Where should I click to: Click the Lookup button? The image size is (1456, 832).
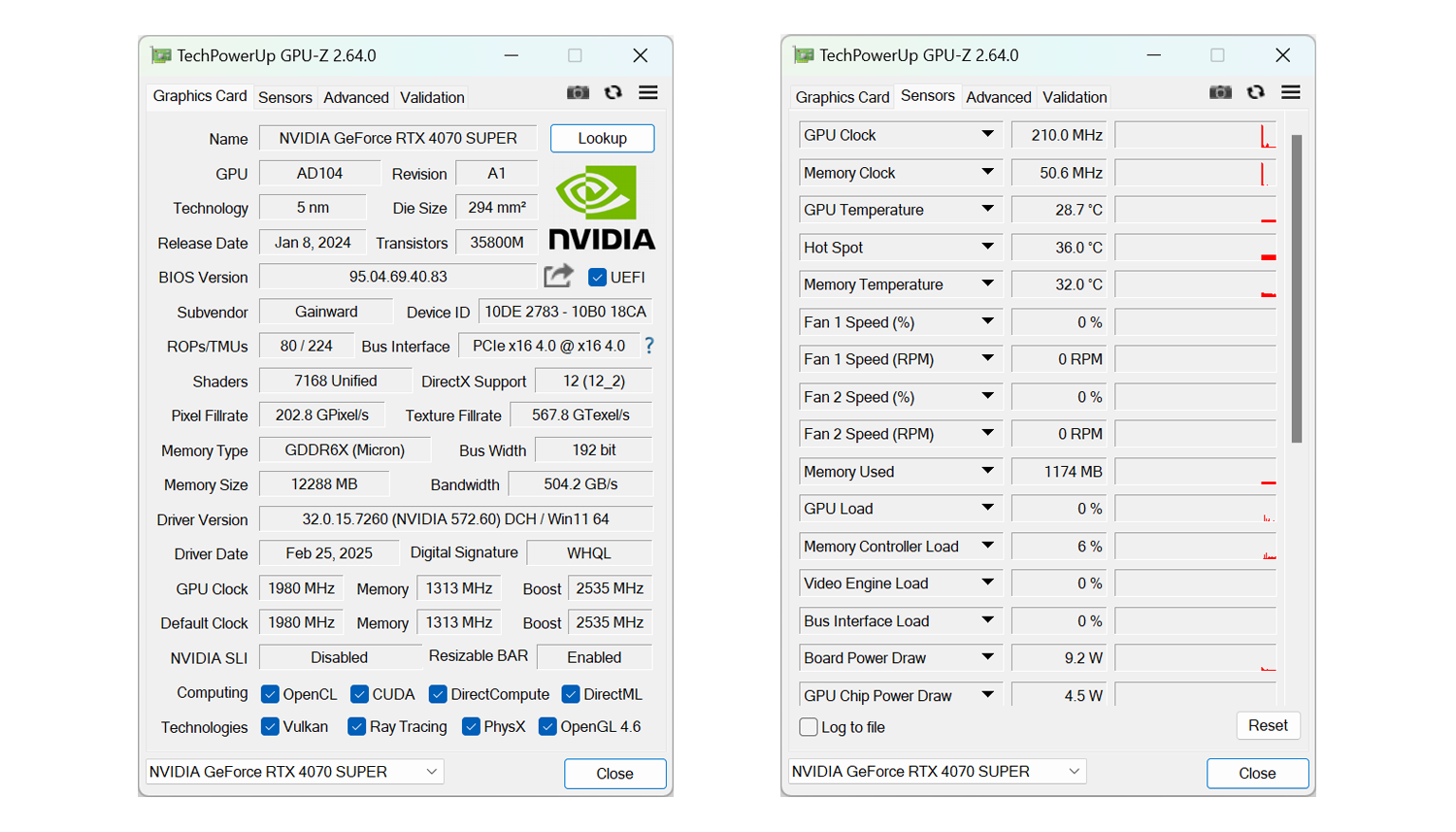click(602, 138)
